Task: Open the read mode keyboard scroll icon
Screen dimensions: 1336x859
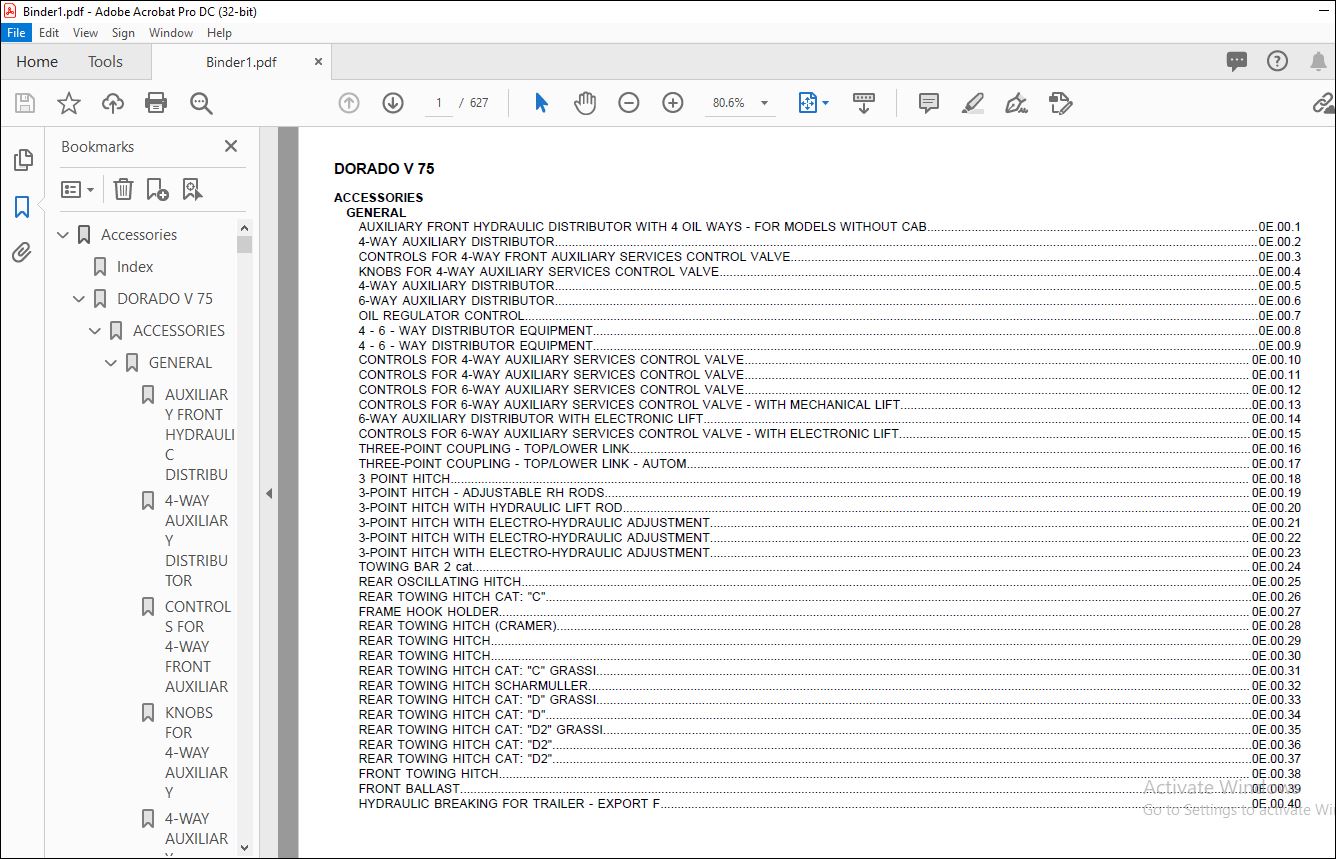Action: tap(864, 103)
